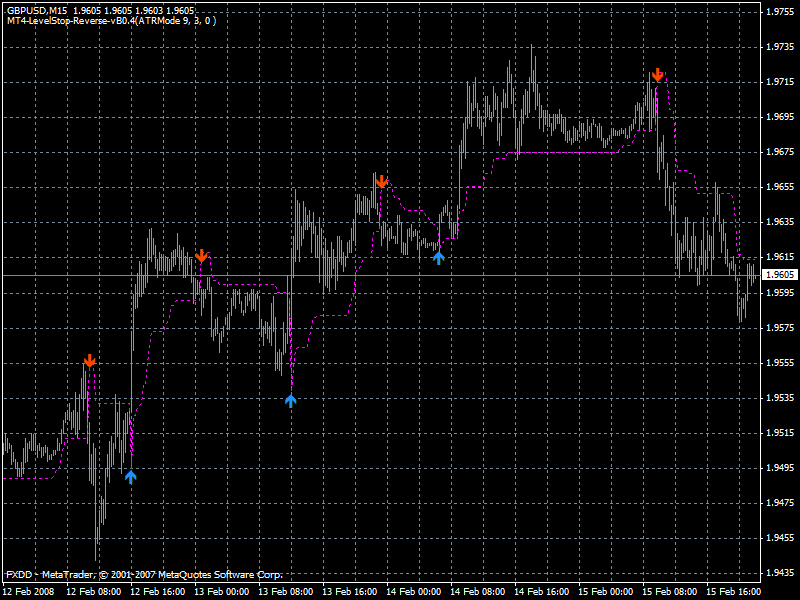Image resolution: width=800 pixels, height=600 pixels.
Task: Select the blue buy arrow near 1.9495
Action: (131, 477)
